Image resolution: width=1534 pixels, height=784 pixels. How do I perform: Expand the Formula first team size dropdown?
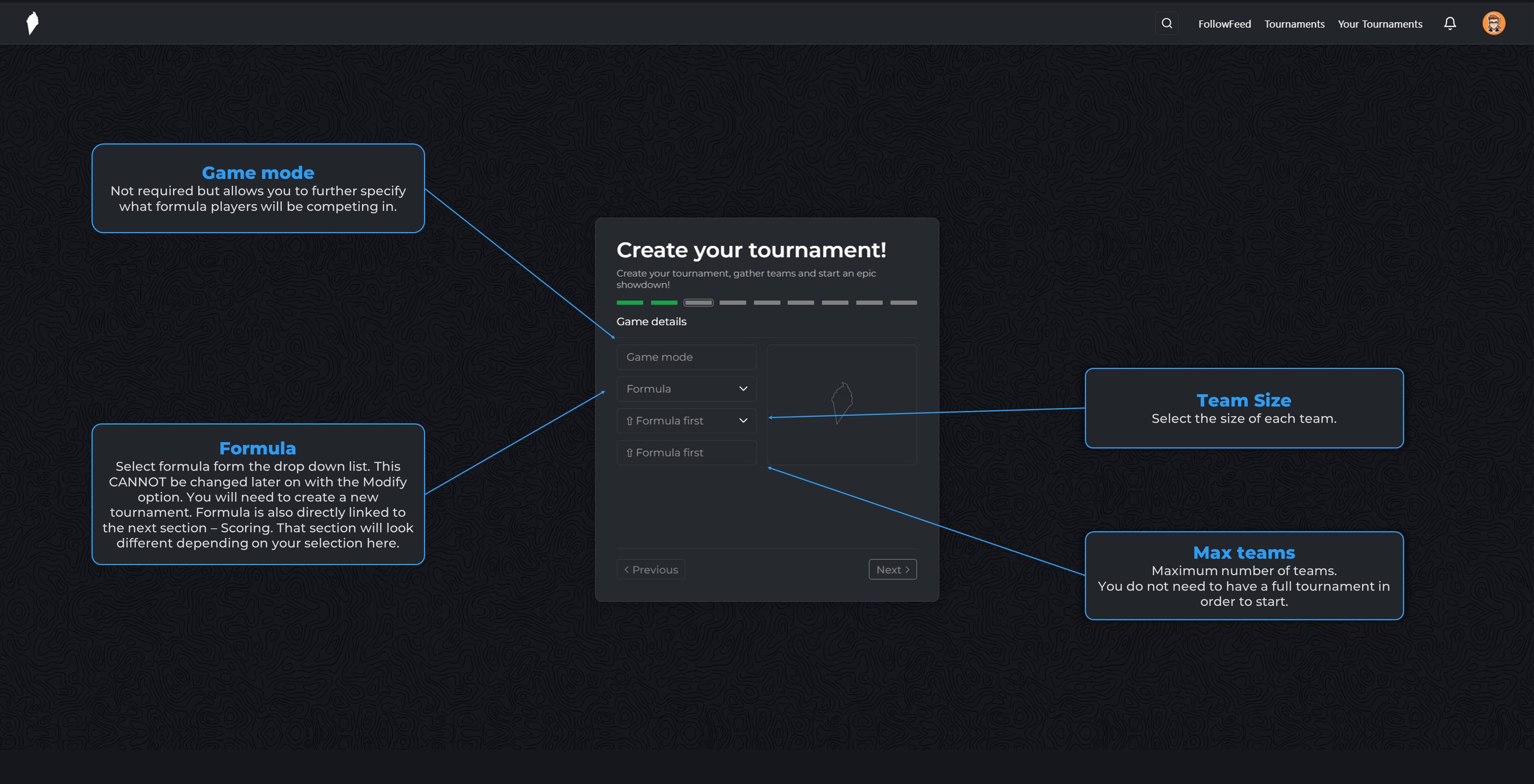(x=686, y=421)
